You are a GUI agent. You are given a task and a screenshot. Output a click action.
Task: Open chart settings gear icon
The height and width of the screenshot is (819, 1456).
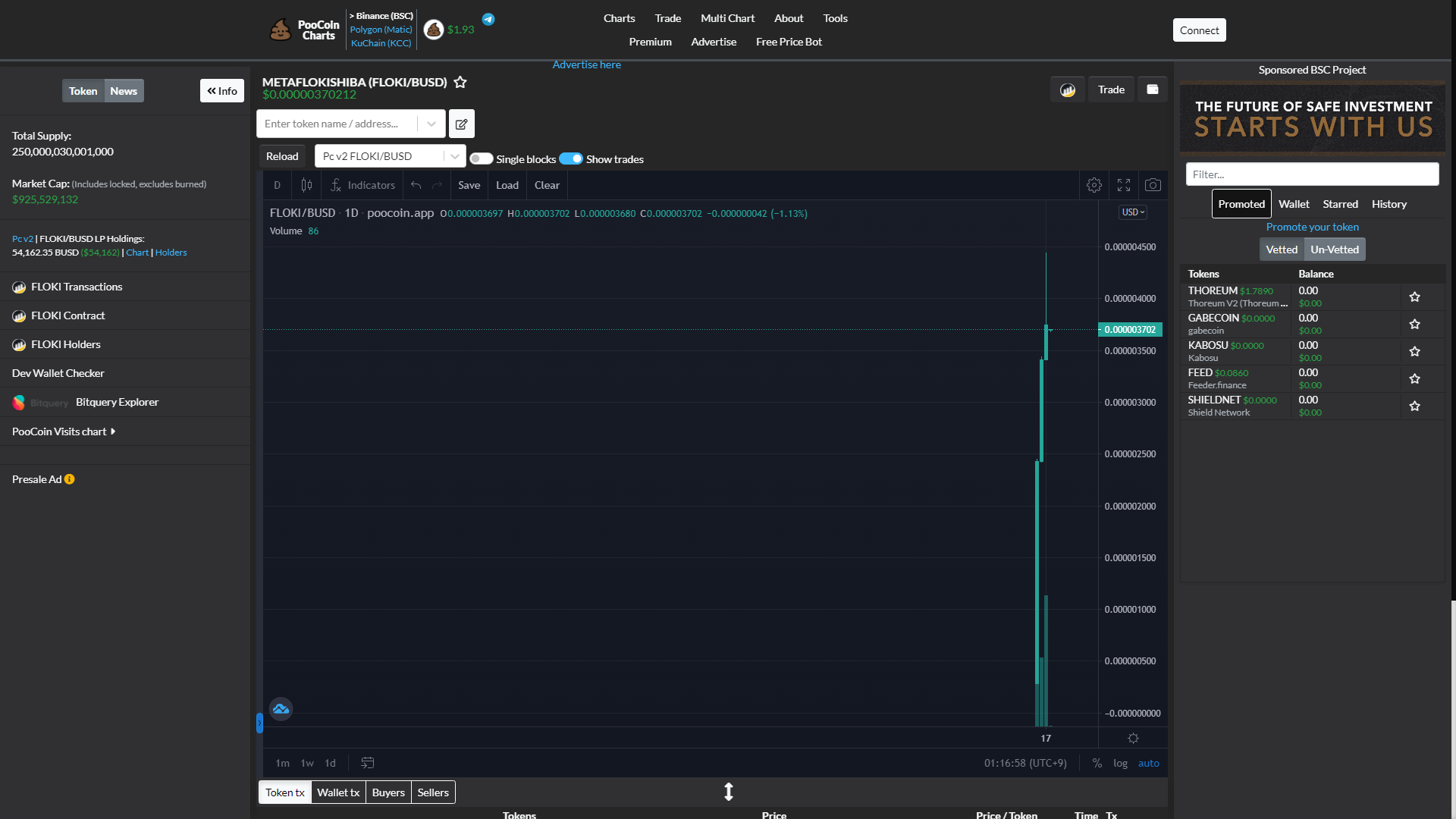(1094, 185)
